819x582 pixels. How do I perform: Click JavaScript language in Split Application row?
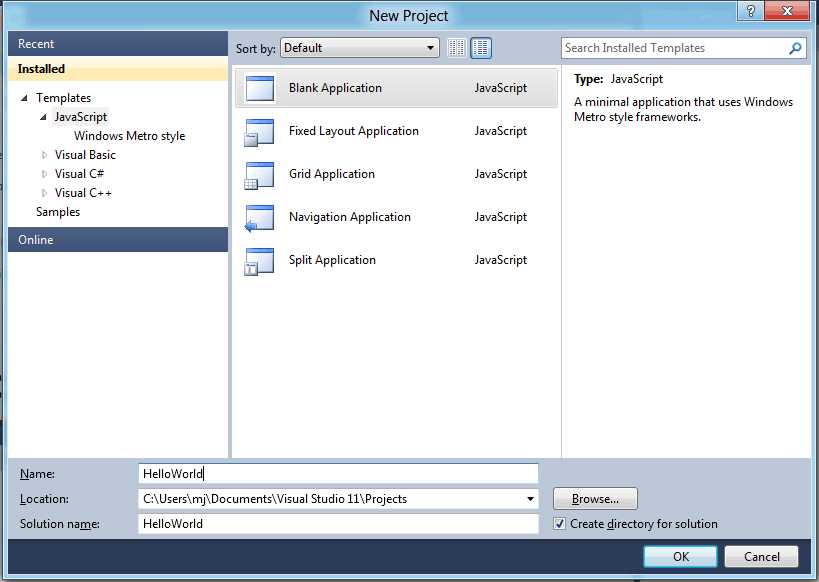coord(500,260)
